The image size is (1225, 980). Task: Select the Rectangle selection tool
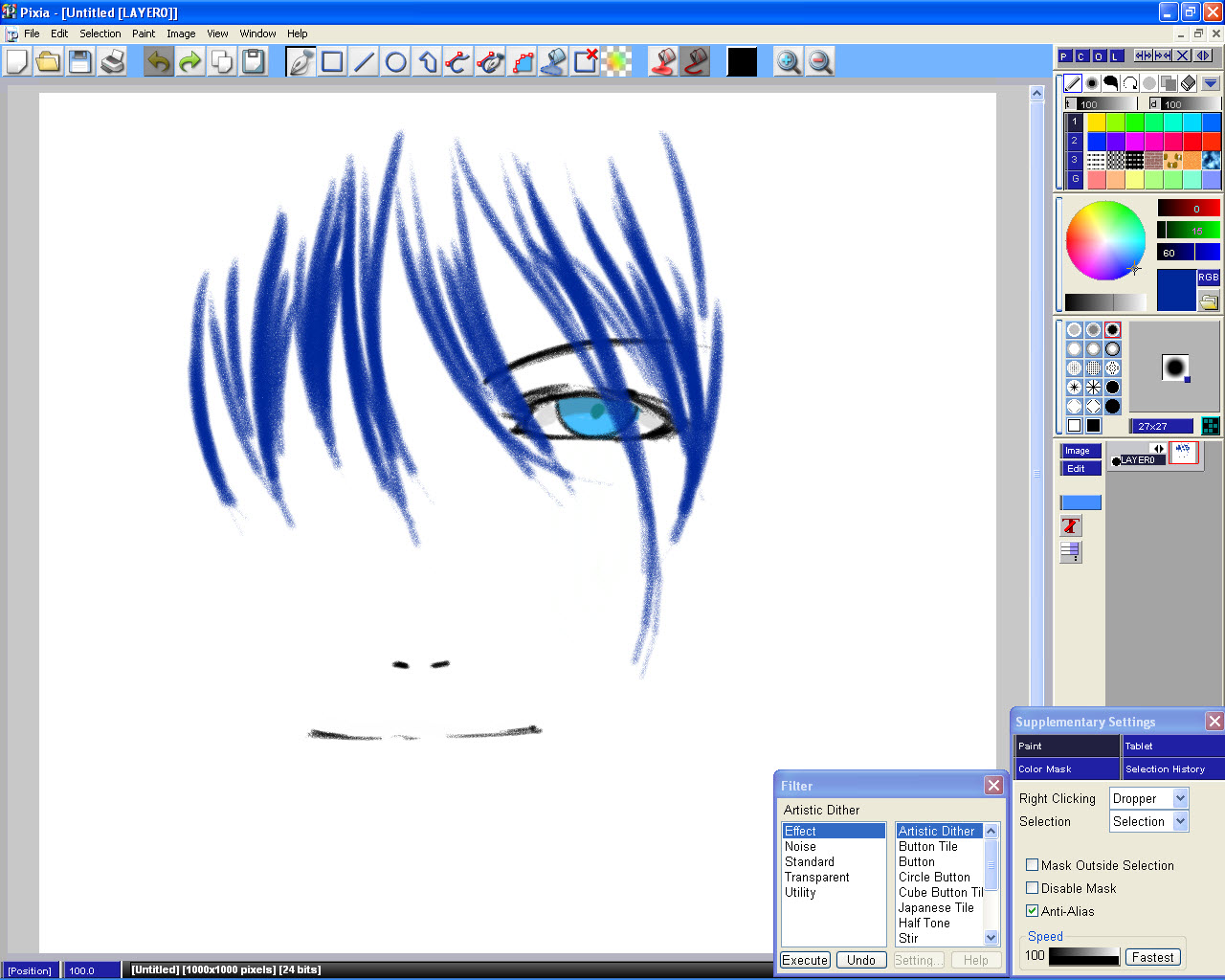click(x=331, y=61)
